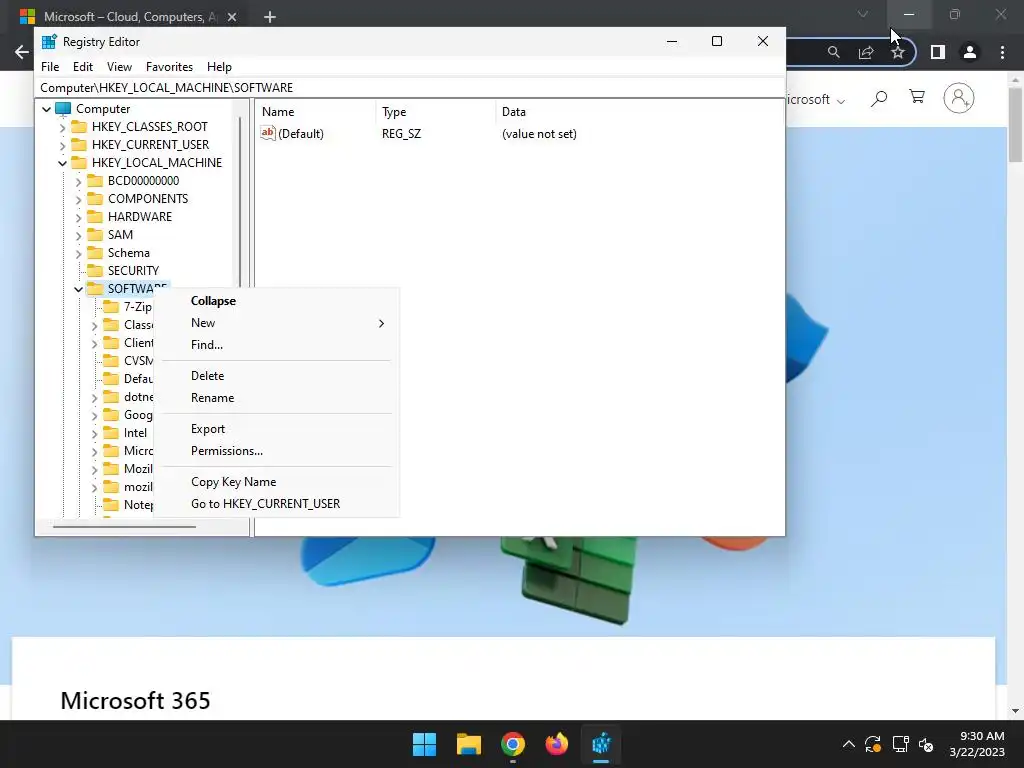Select HKEY_CLASSES_ROOT folder icon
Screen dimensions: 1024x768
pos(79,126)
